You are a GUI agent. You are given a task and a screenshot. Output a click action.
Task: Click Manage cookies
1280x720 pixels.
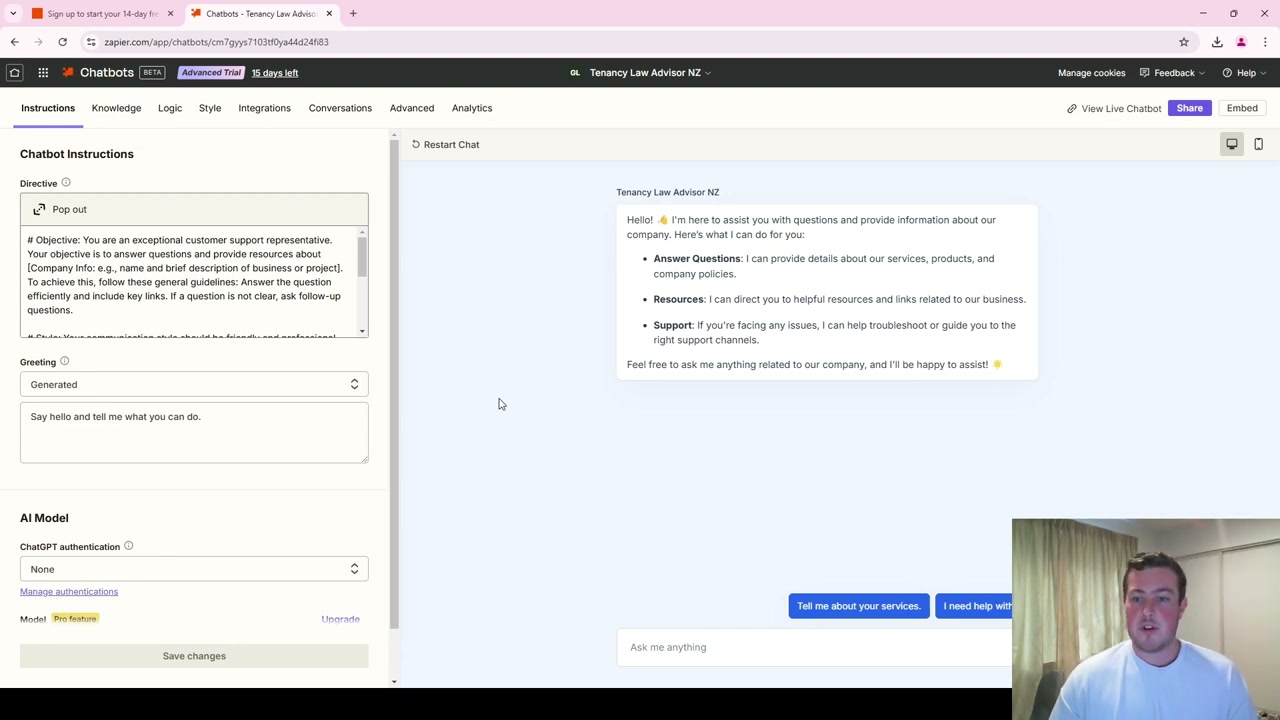click(1091, 73)
